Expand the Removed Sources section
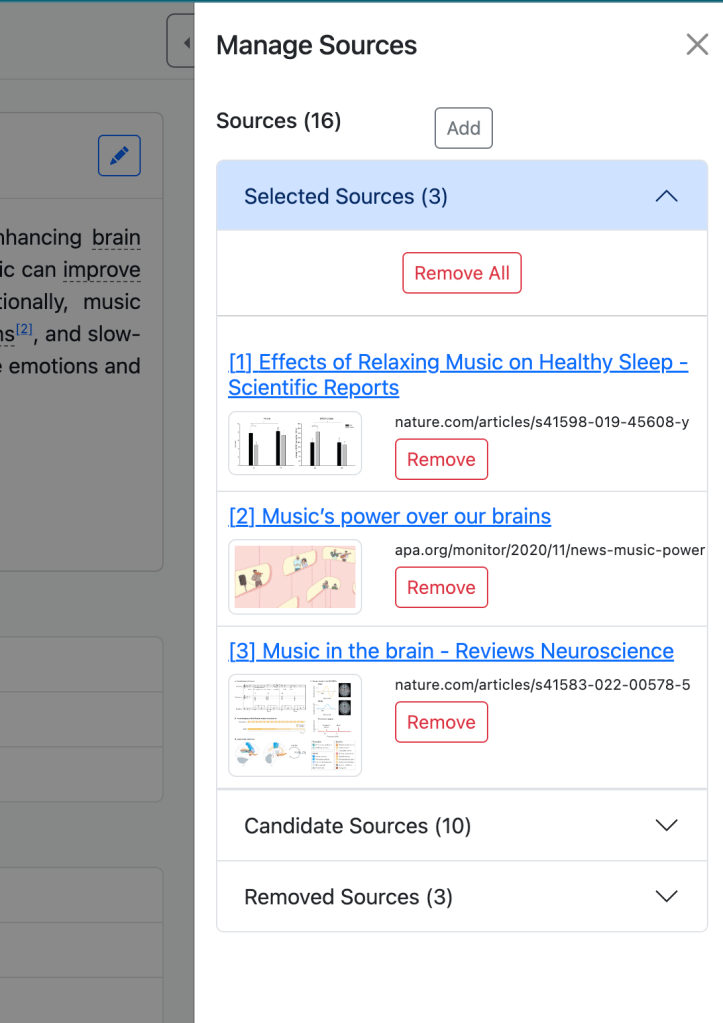The width and height of the screenshot is (723, 1023). [348, 897]
